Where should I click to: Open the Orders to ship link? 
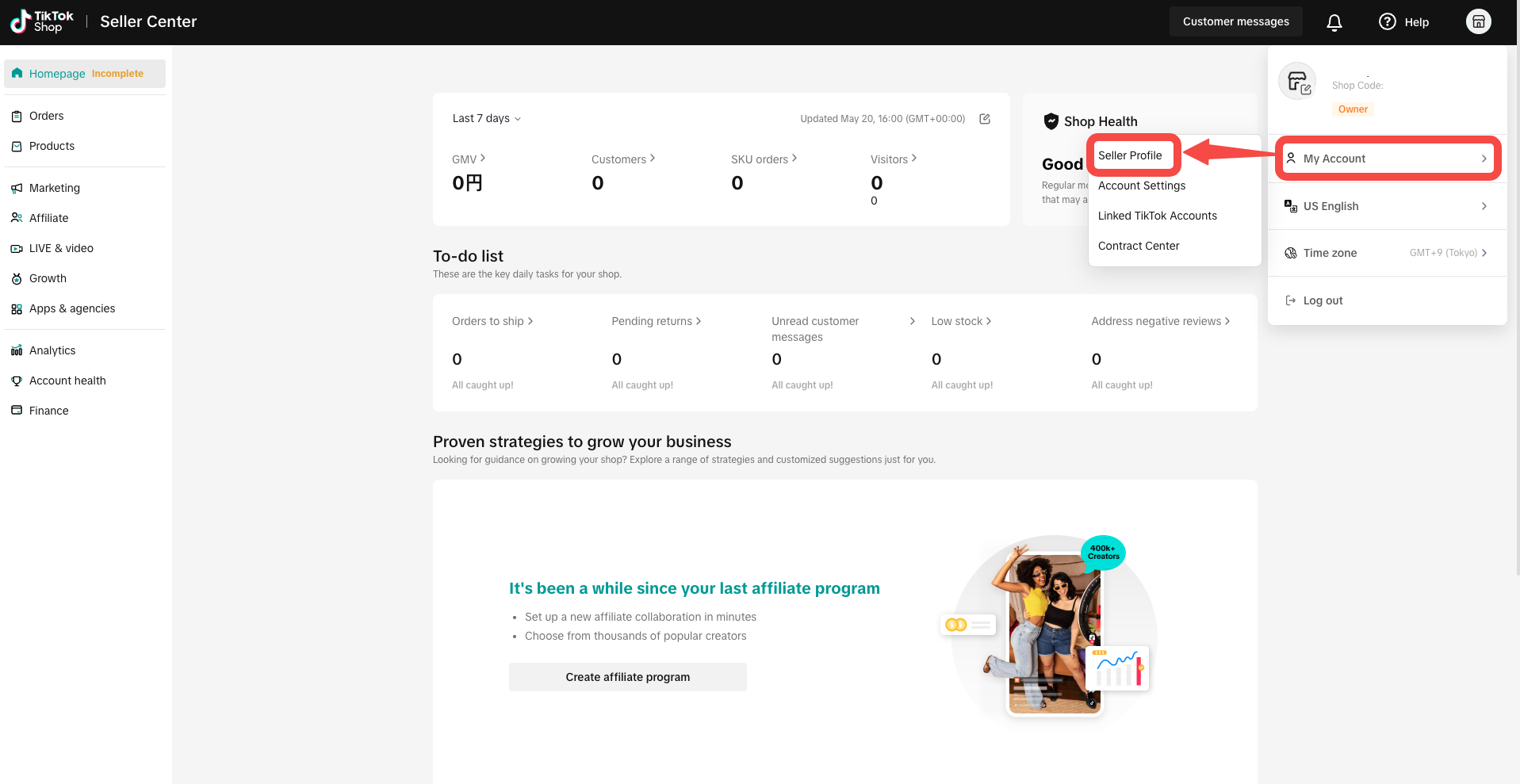pos(492,321)
